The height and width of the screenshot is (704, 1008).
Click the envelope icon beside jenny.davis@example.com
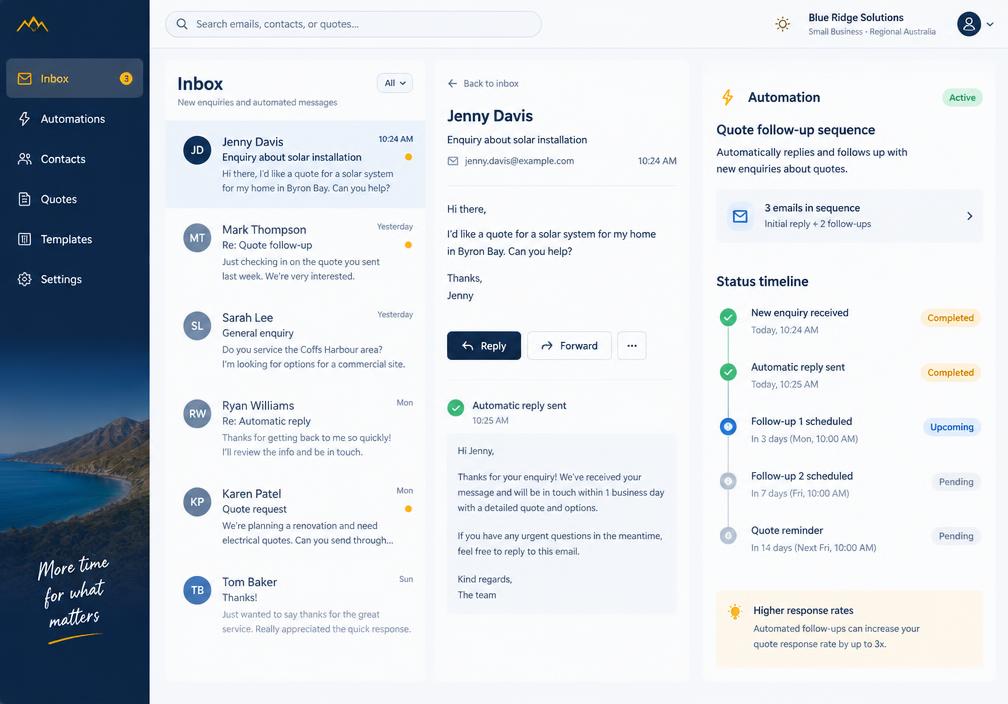(453, 161)
